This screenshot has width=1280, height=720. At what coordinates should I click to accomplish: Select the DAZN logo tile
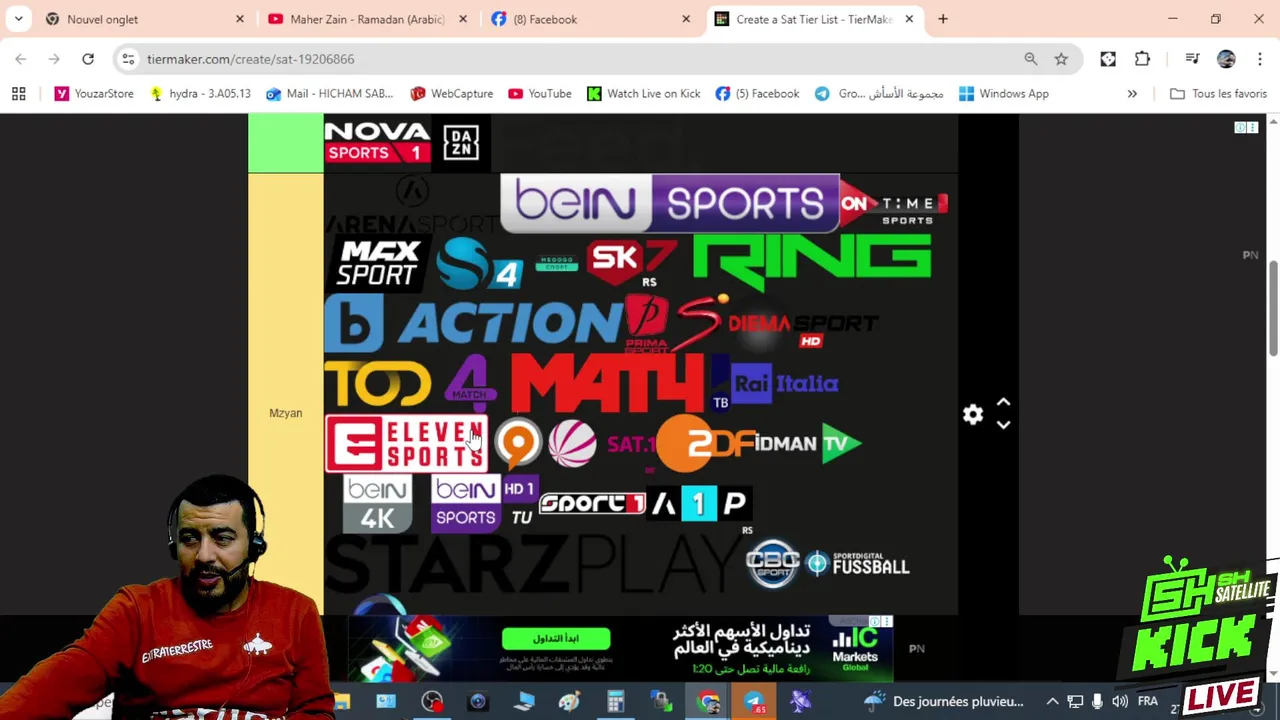coord(461,142)
